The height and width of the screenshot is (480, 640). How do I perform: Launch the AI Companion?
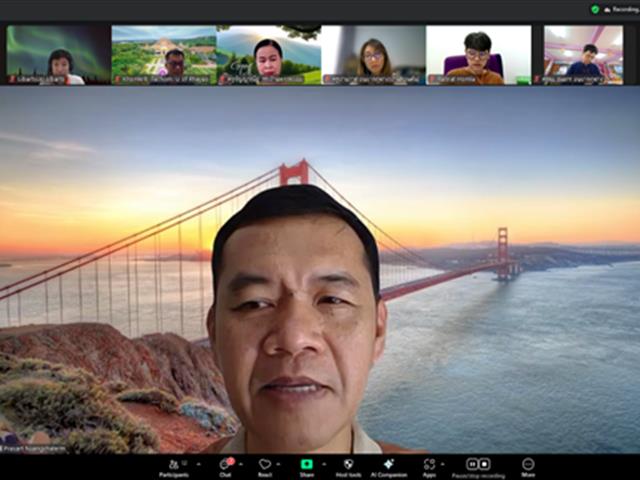[x=388, y=466]
